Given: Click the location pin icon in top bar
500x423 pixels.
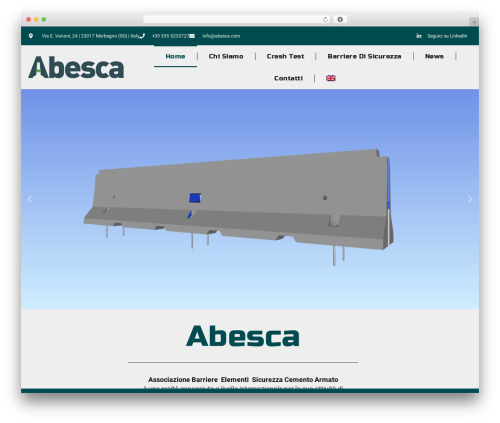Looking at the screenshot, I should point(31,36).
